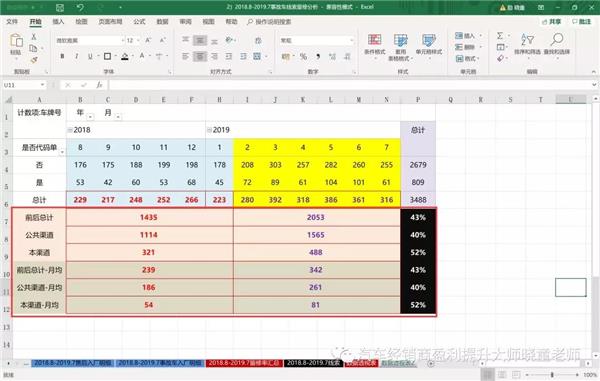Toggle Center horizontal alignment
The image size is (600, 381).
coord(200,57)
